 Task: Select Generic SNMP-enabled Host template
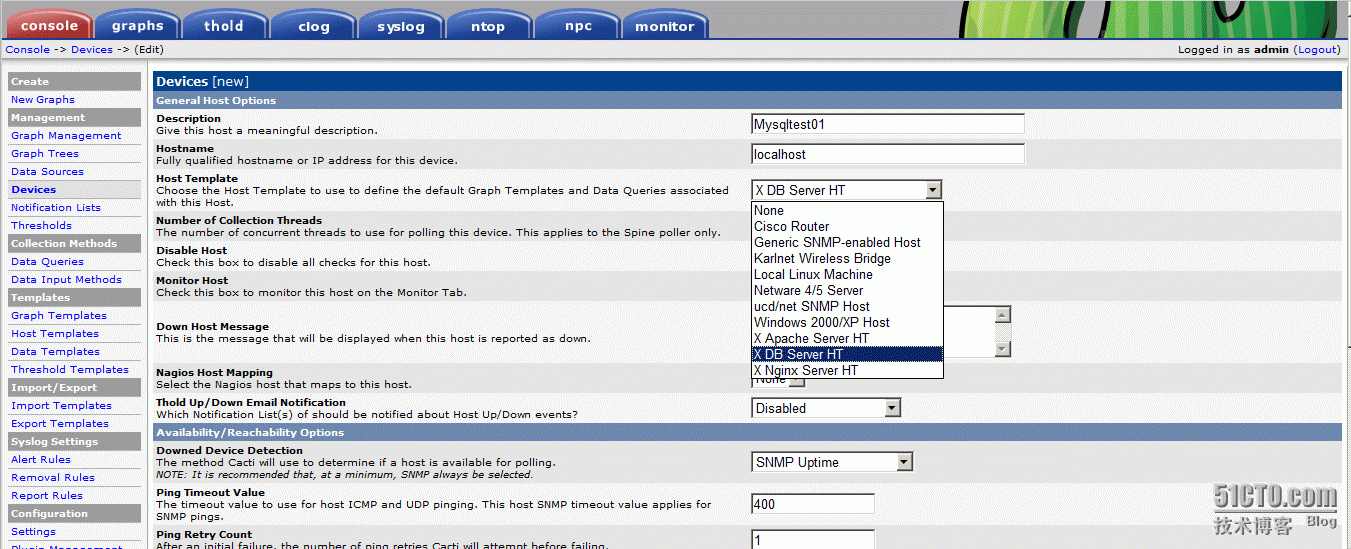pos(847,242)
